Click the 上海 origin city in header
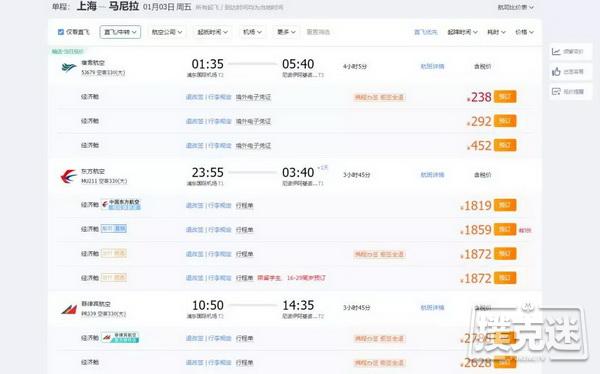 click(x=86, y=6)
